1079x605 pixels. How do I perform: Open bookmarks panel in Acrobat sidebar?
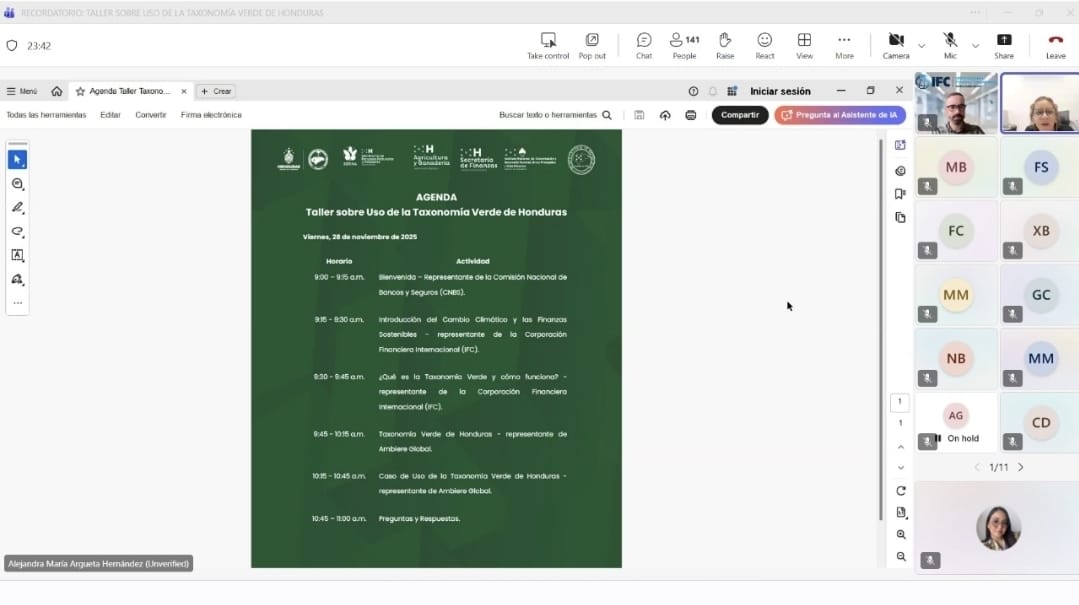coord(900,194)
